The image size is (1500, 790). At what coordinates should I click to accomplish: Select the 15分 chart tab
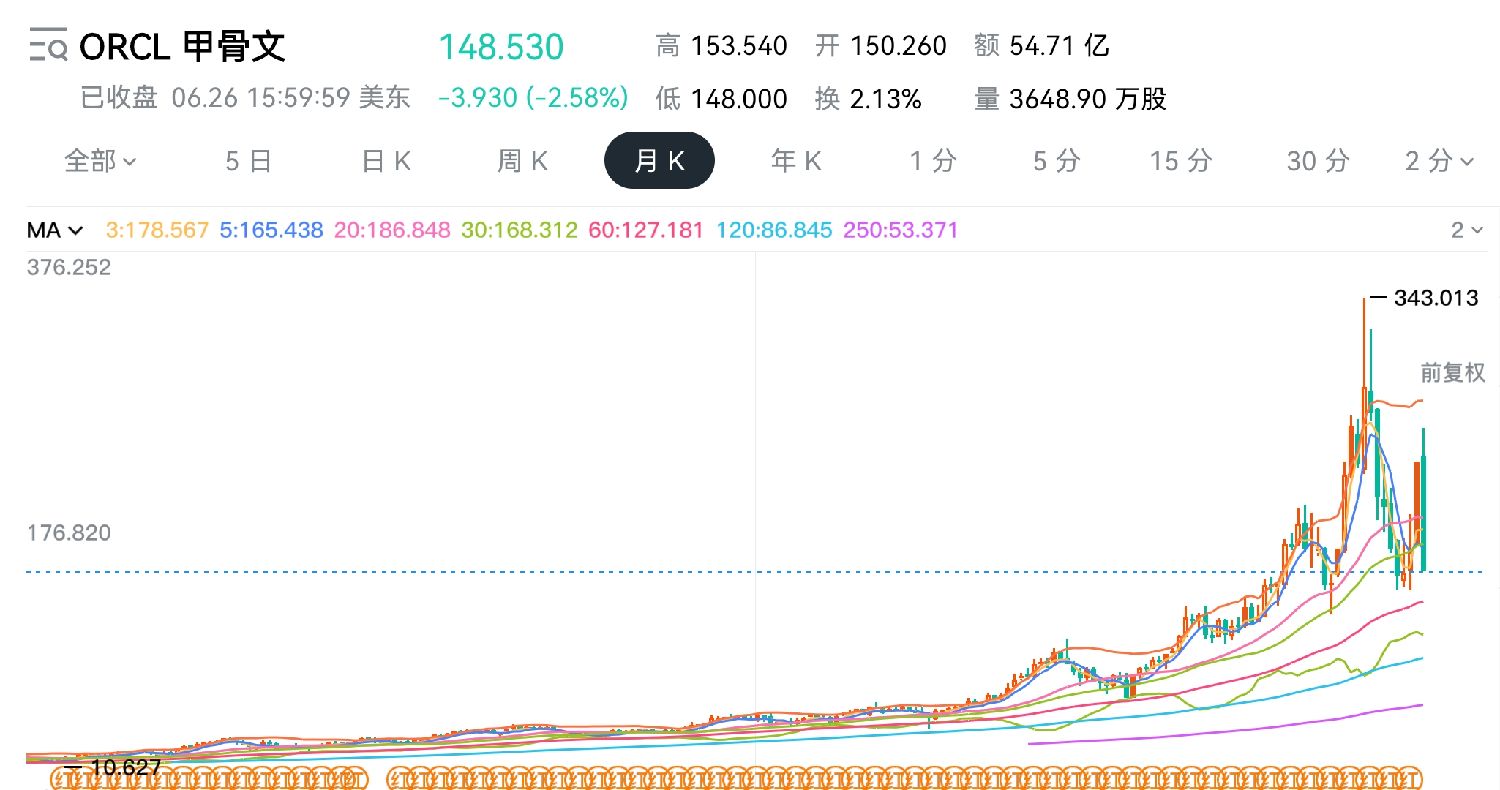(1181, 161)
